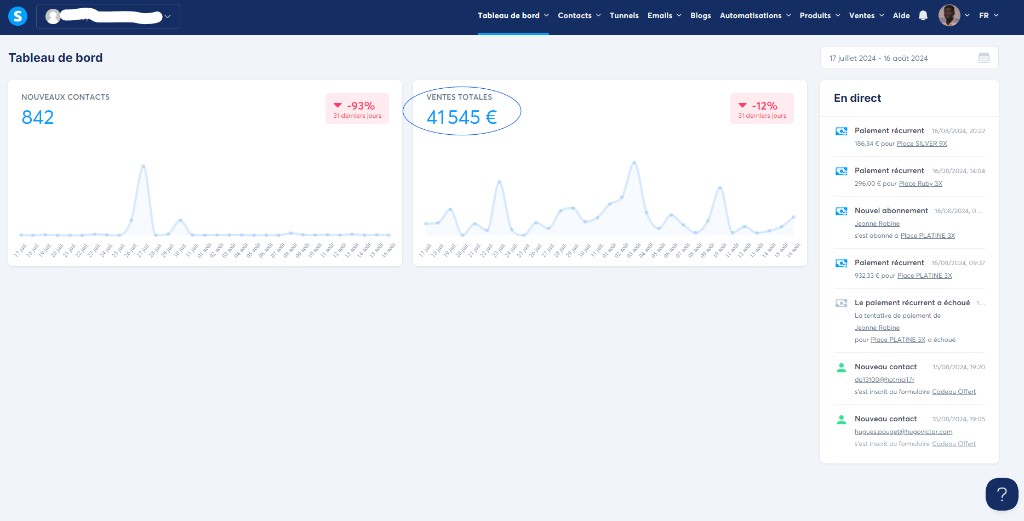This screenshot has width=1024, height=521.
Task: Open Cadeau Offert link in 19:20 entry
Action: click(954, 392)
